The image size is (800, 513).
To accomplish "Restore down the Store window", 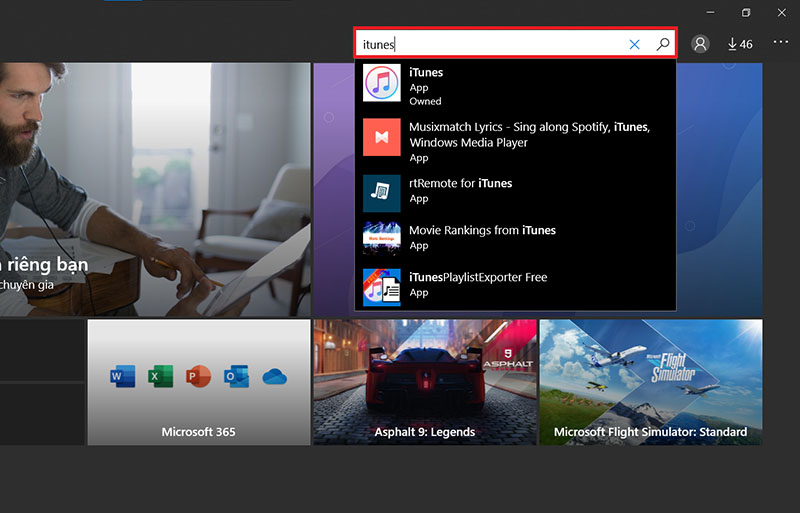I will pos(746,12).
